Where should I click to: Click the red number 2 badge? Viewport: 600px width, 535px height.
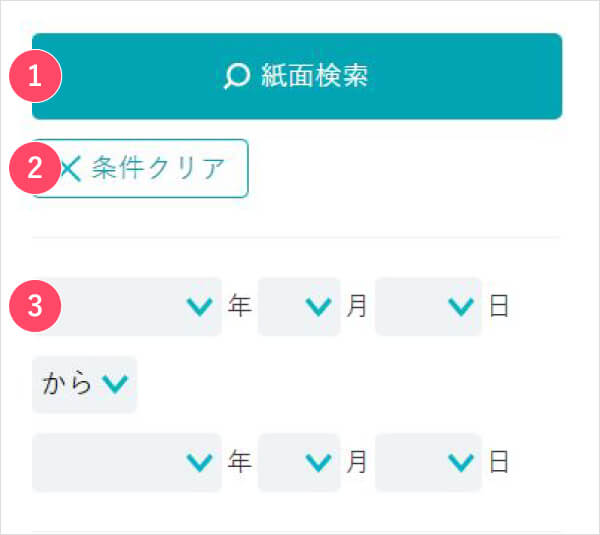pyautogui.click(x=35, y=168)
